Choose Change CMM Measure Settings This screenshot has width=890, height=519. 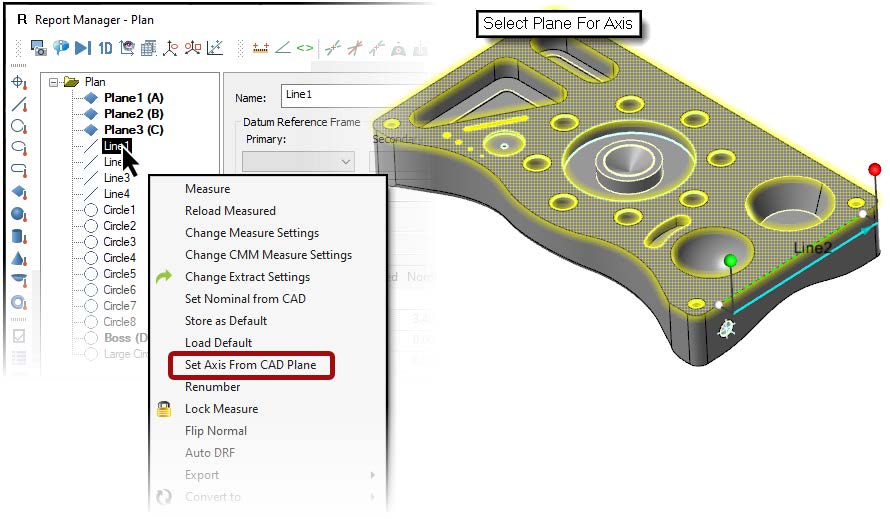point(268,255)
